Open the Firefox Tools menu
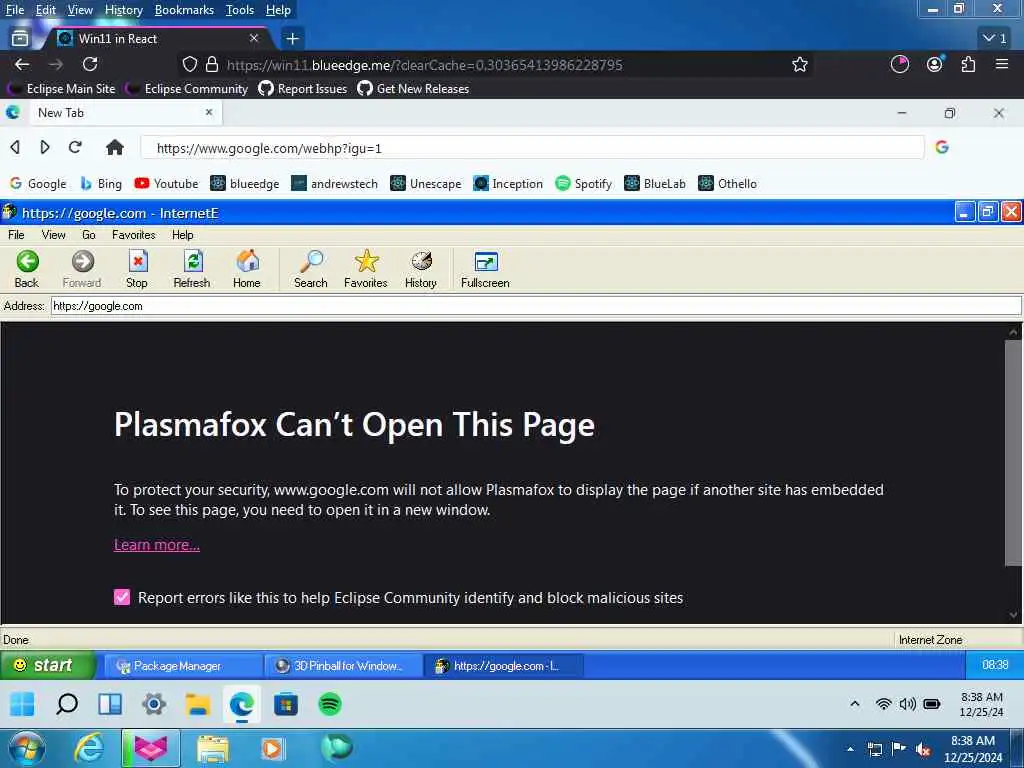This screenshot has height=768, width=1024. pyautogui.click(x=240, y=10)
